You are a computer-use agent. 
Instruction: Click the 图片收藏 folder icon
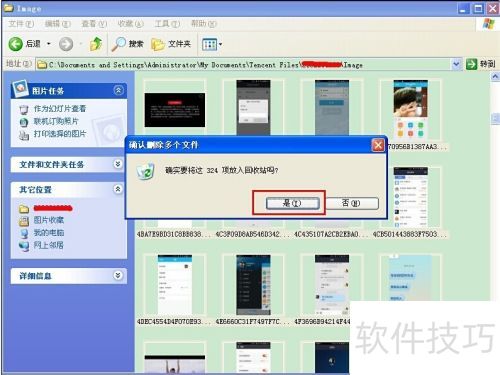[24, 221]
